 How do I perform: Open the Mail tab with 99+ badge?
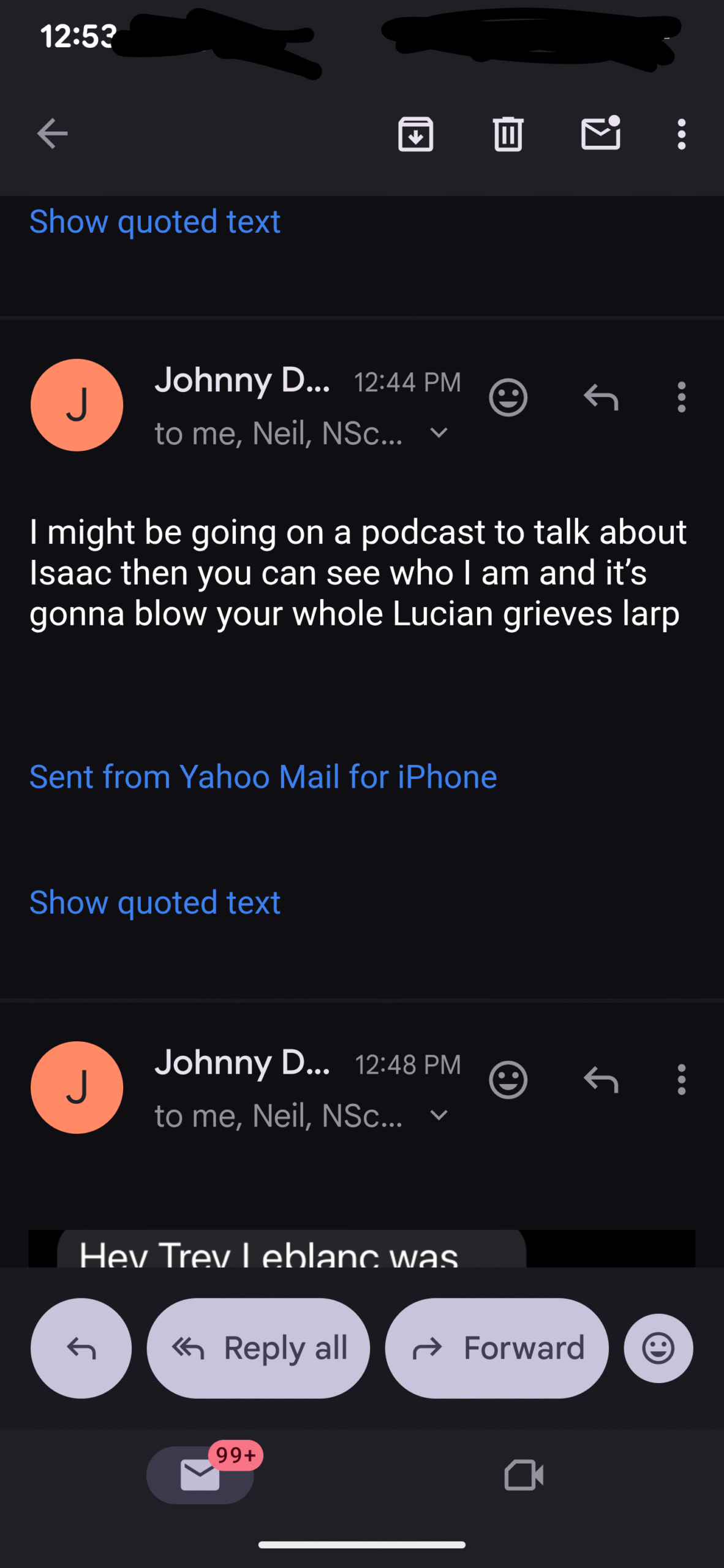coord(200,1475)
